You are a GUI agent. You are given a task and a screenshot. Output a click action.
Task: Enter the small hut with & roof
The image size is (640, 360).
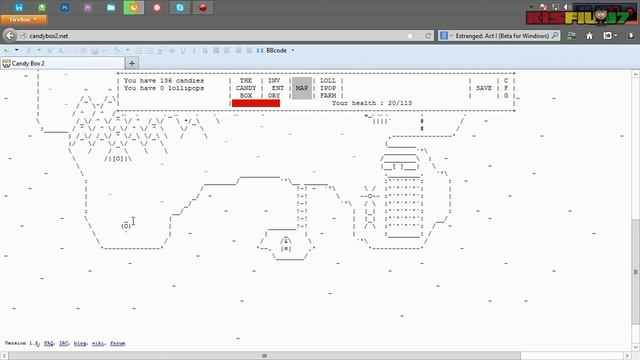[286, 245]
